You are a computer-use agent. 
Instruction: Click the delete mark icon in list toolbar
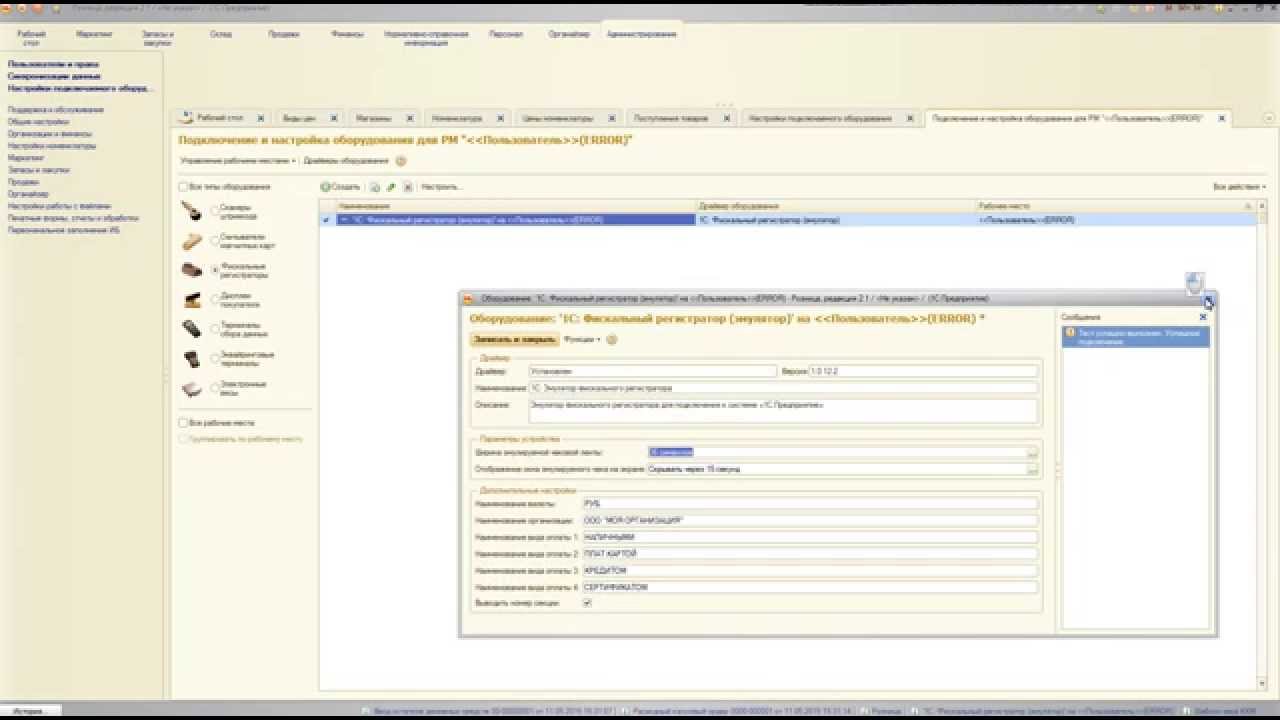pyautogui.click(x=407, y=187)
